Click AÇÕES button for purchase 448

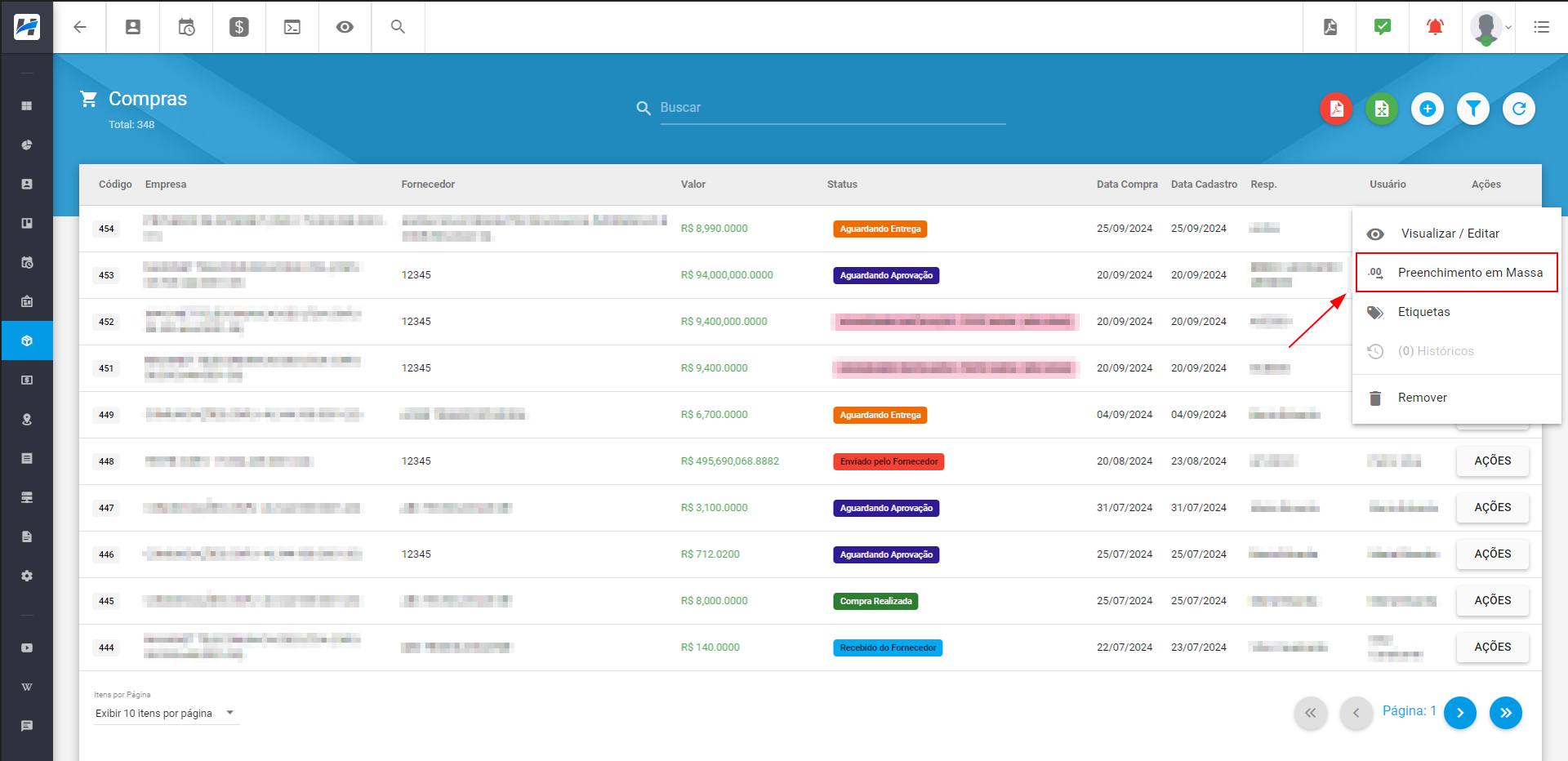click(1493, 461)
